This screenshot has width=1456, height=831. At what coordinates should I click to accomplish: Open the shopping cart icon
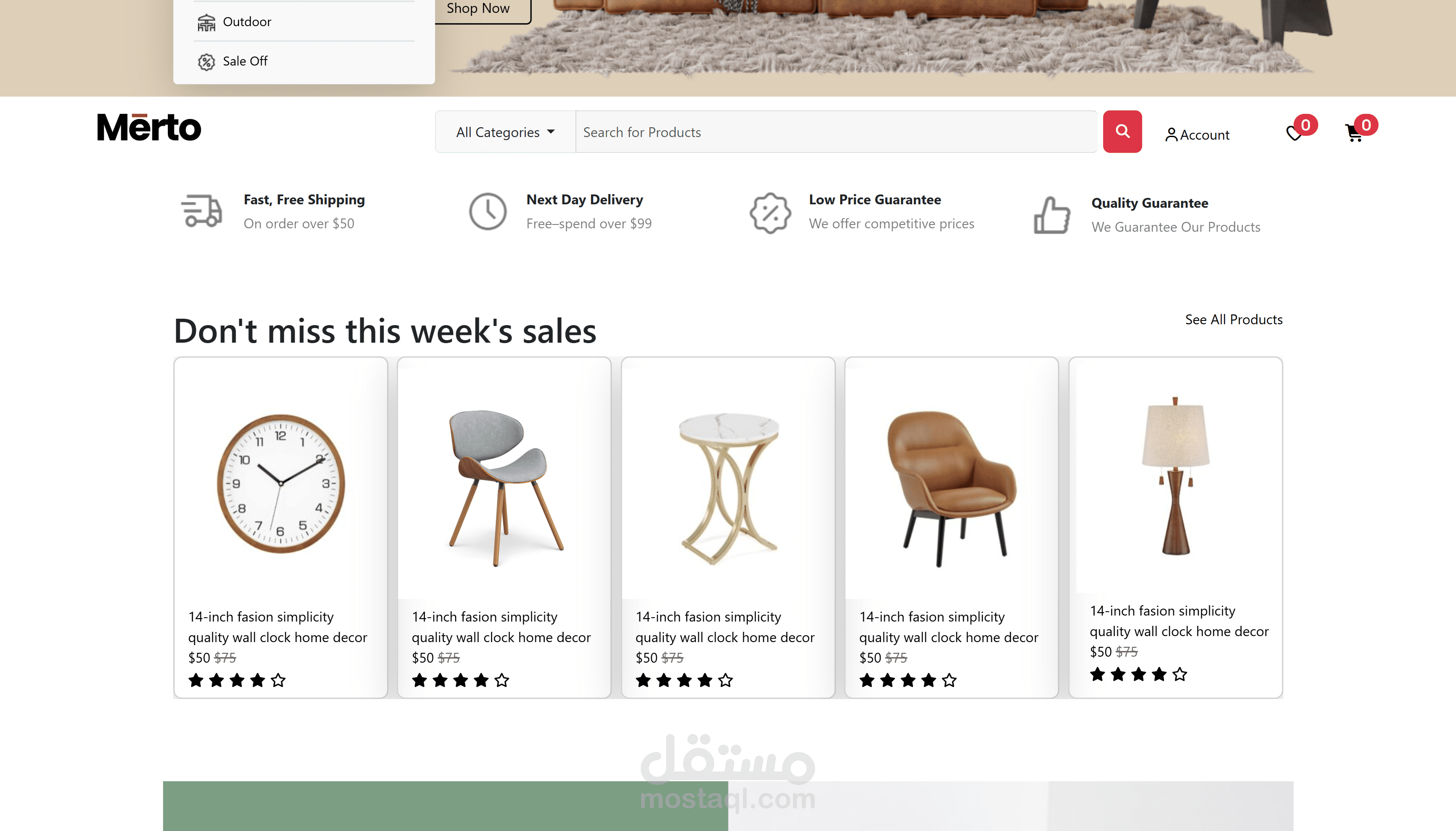point(1354,134)
